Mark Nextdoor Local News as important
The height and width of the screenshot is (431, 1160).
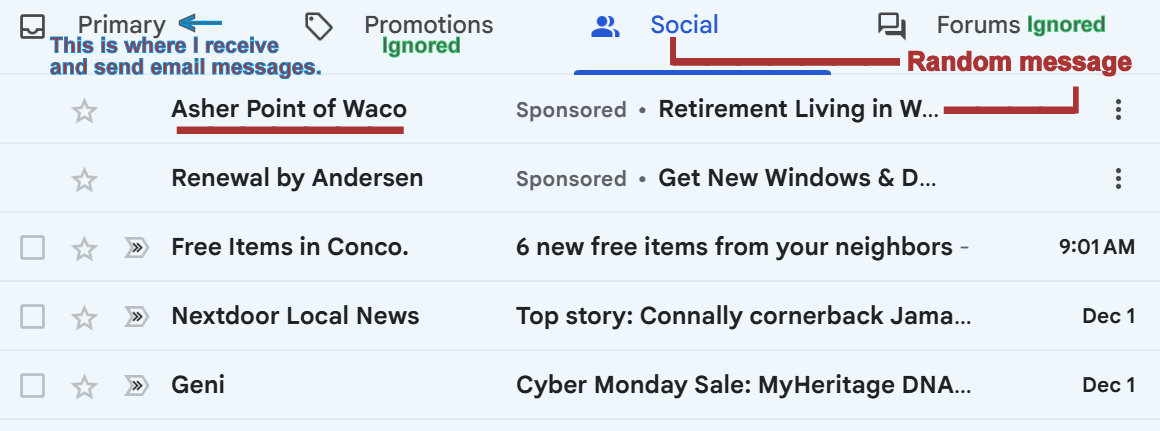(136, 318)
